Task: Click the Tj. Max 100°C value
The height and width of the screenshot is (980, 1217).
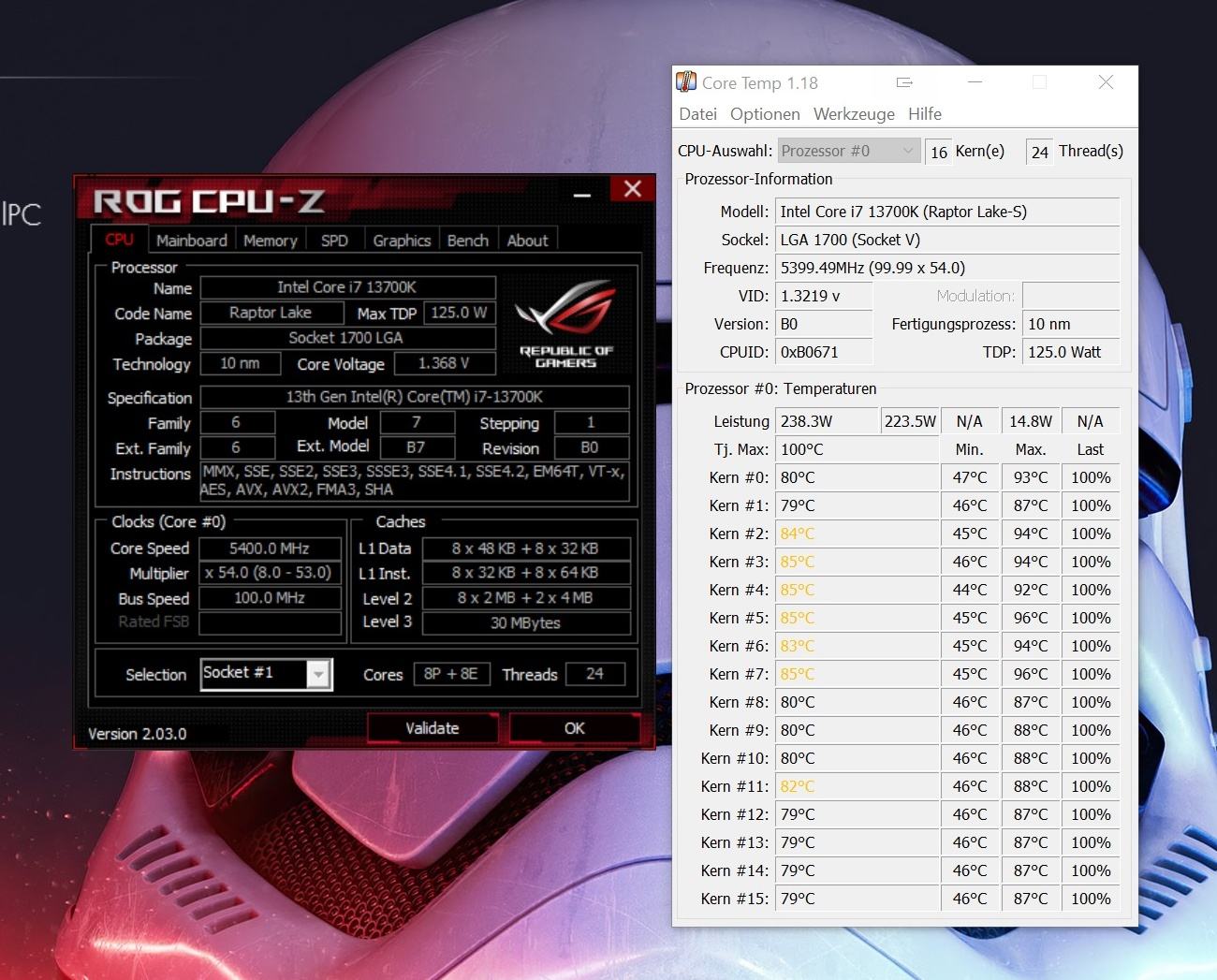Action: [x=857, y=449]
